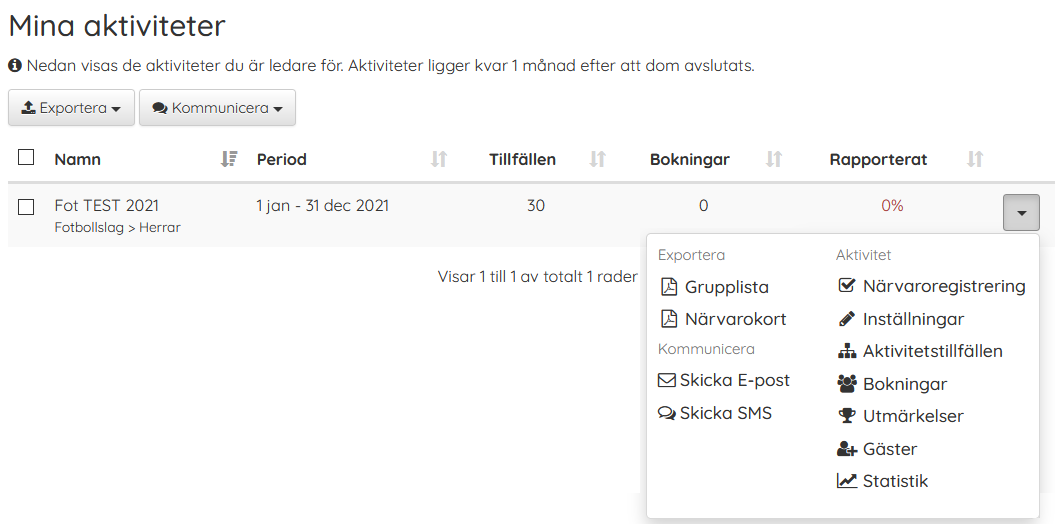Image resolution: width=1055 pixels, height=524 pixels.
Task: Sort by the Period column arrows
Action: 438,159
